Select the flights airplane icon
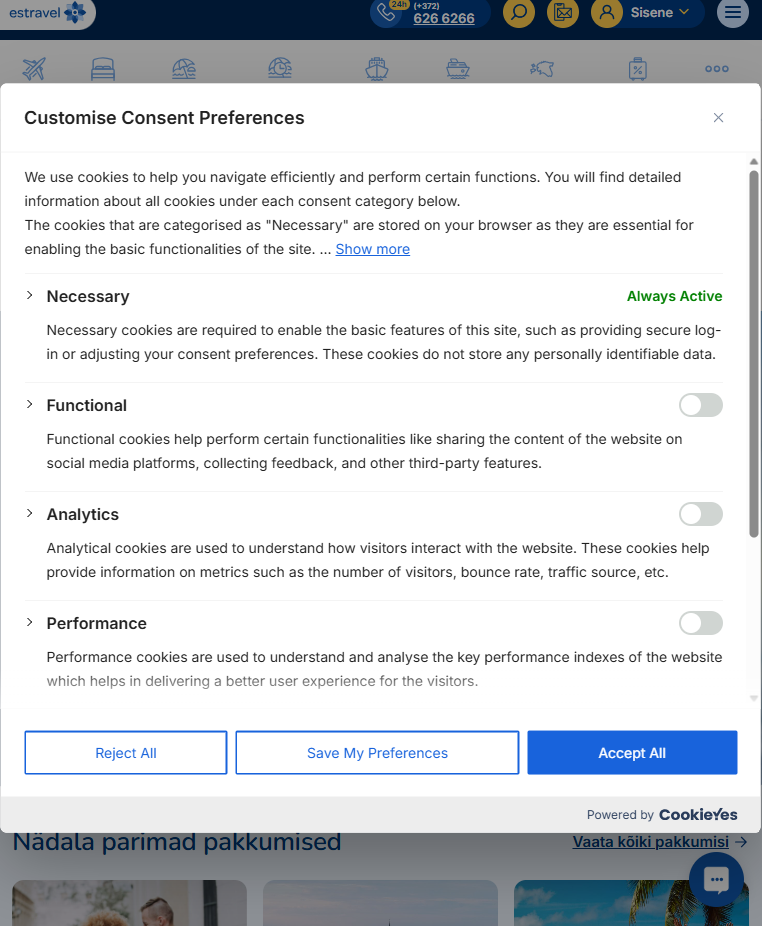The height and width of the screenshot is (926, 762). (34, 69)
